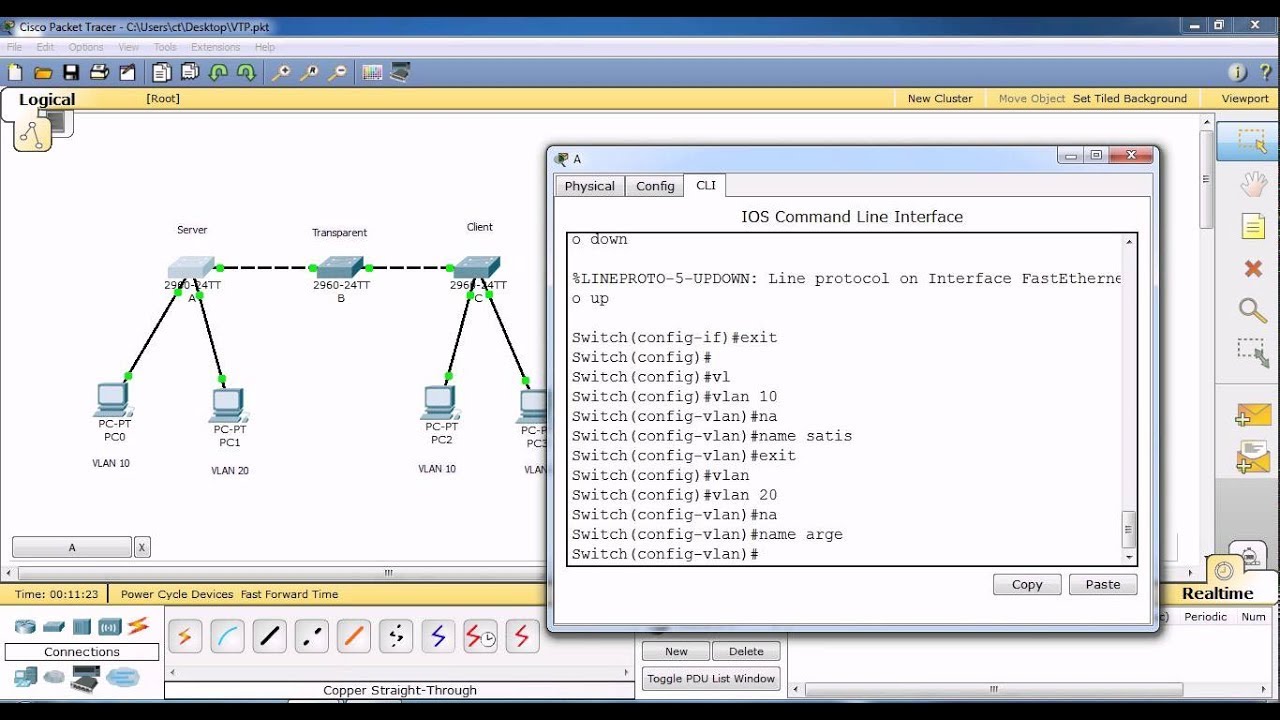The image size is (1280, 720).
Task: Select the Inspect magnifier tool
Action: click(1253, 310)
